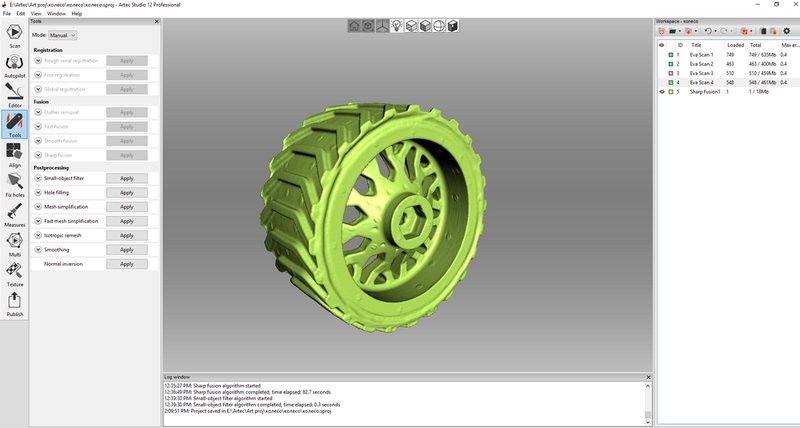800x428 pixels.
Task: Expand the Hole filling options
Action: click(38, 193)
